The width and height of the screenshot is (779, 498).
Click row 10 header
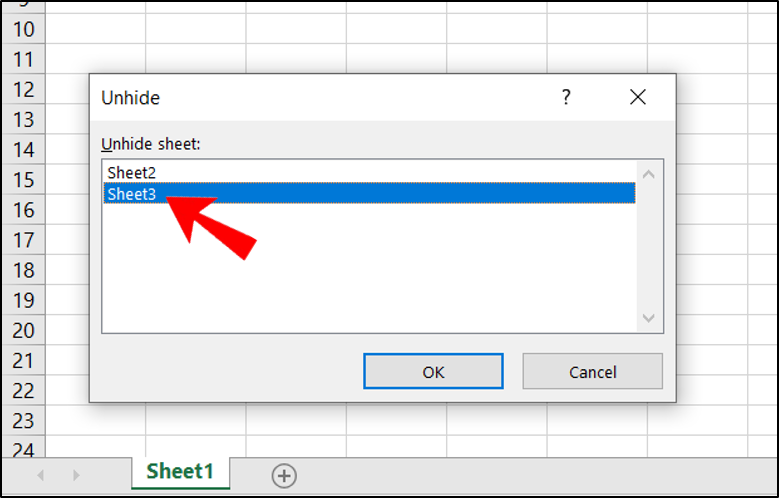coord(22,29)
